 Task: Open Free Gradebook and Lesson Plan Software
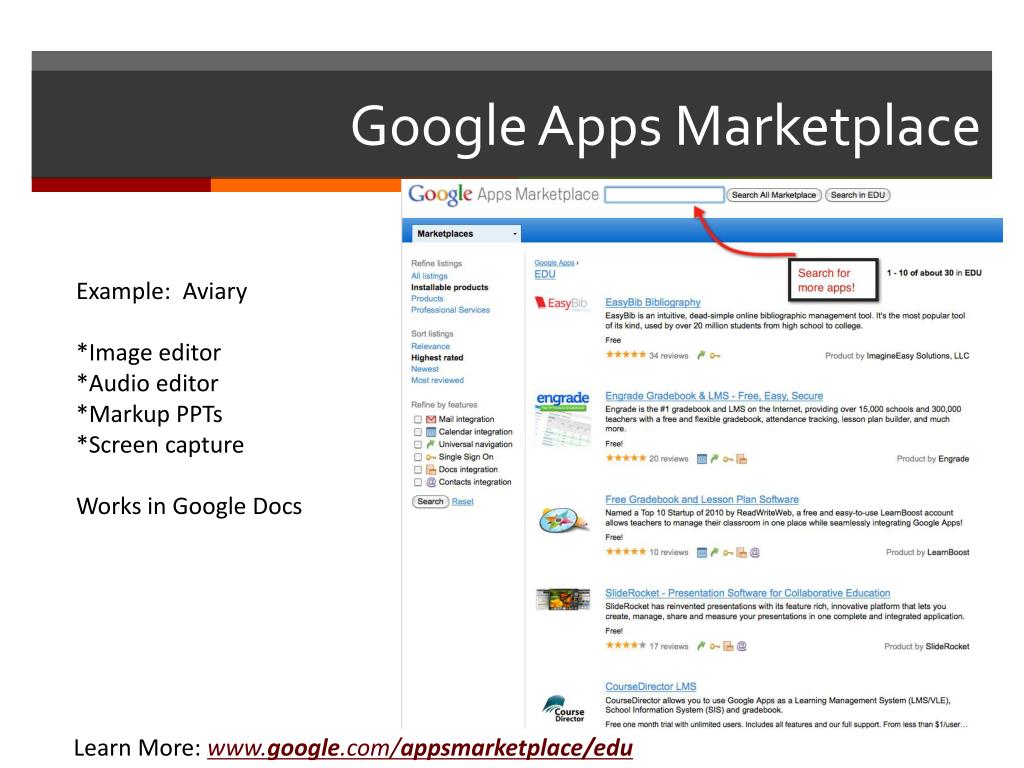[x=701, y=499]
